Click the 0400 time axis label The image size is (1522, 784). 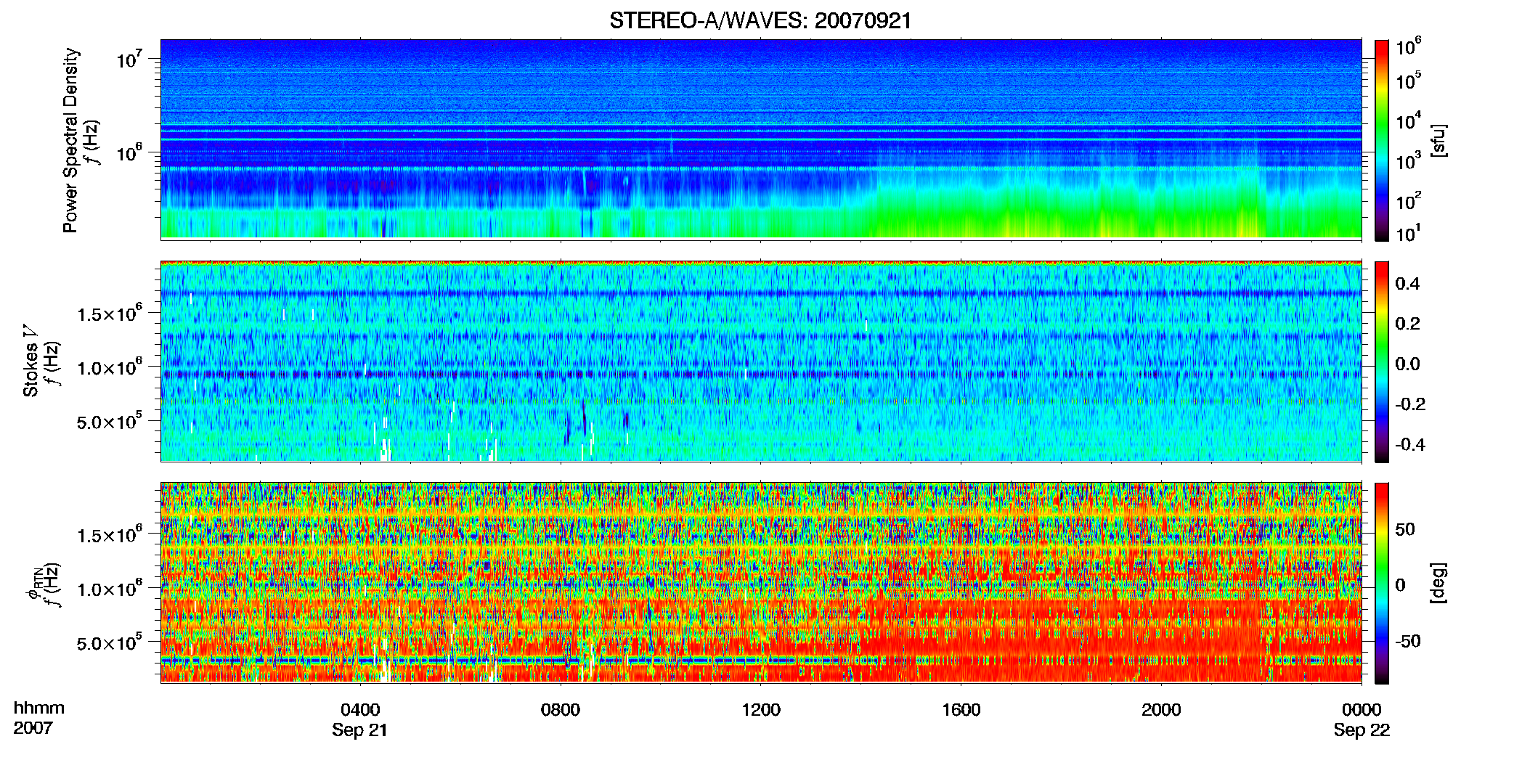[360, 709]
